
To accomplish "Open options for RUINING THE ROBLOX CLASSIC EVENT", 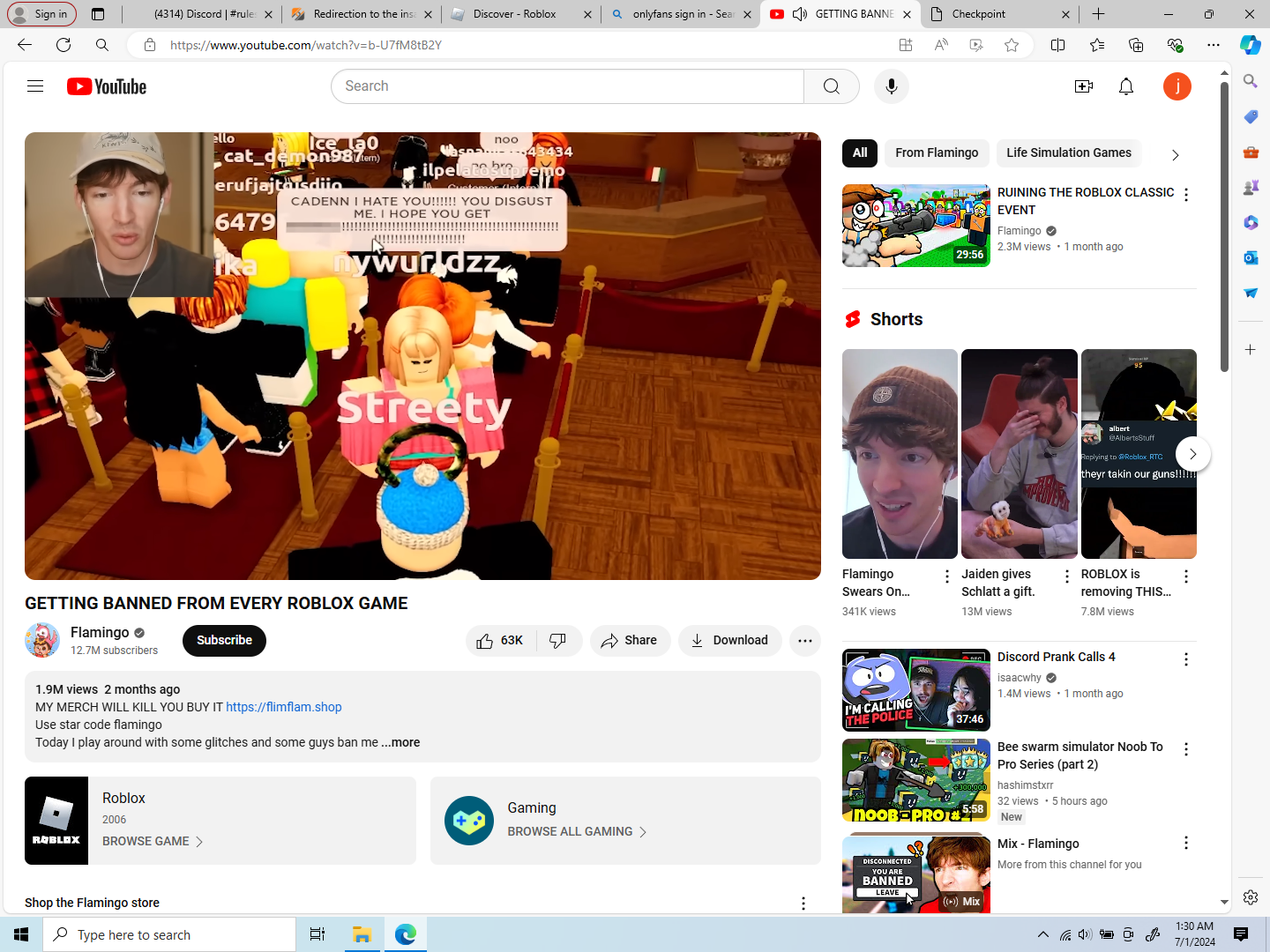I will point(1186,195).
